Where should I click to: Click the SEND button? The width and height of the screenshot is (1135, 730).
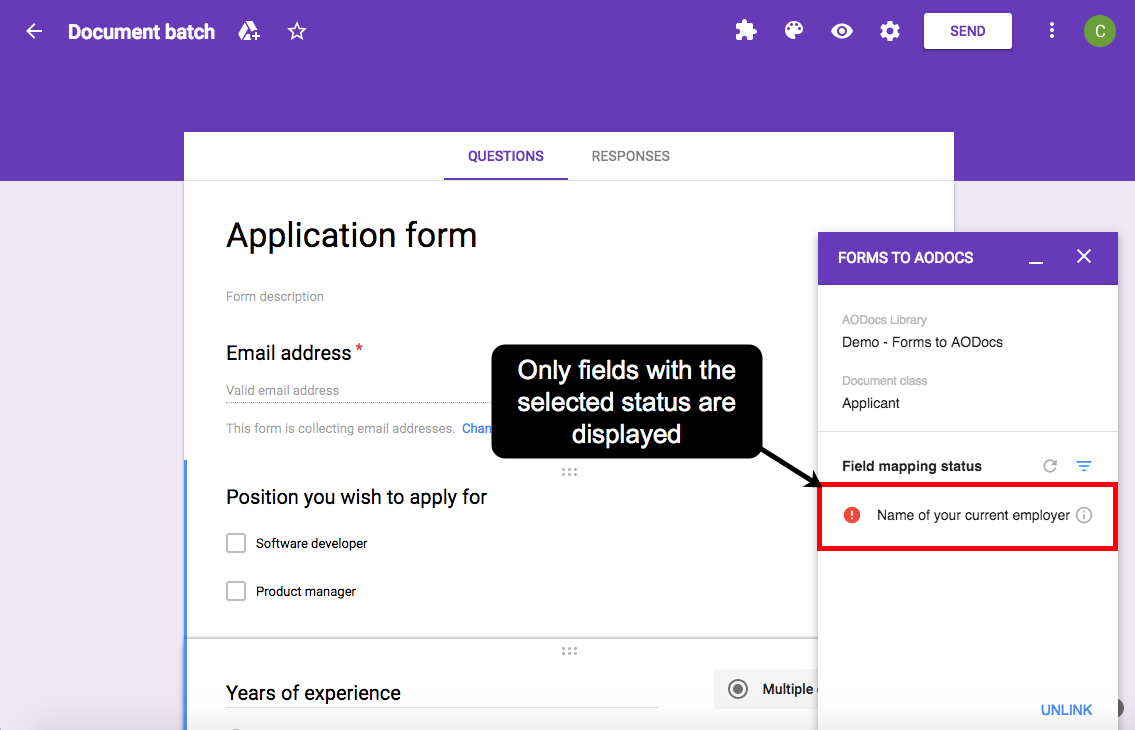point(968,31)
